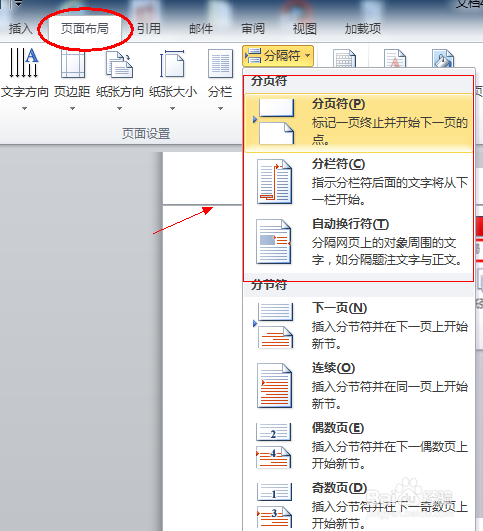Click the 页边距 margins icon
483x531 pixels.
72,64
